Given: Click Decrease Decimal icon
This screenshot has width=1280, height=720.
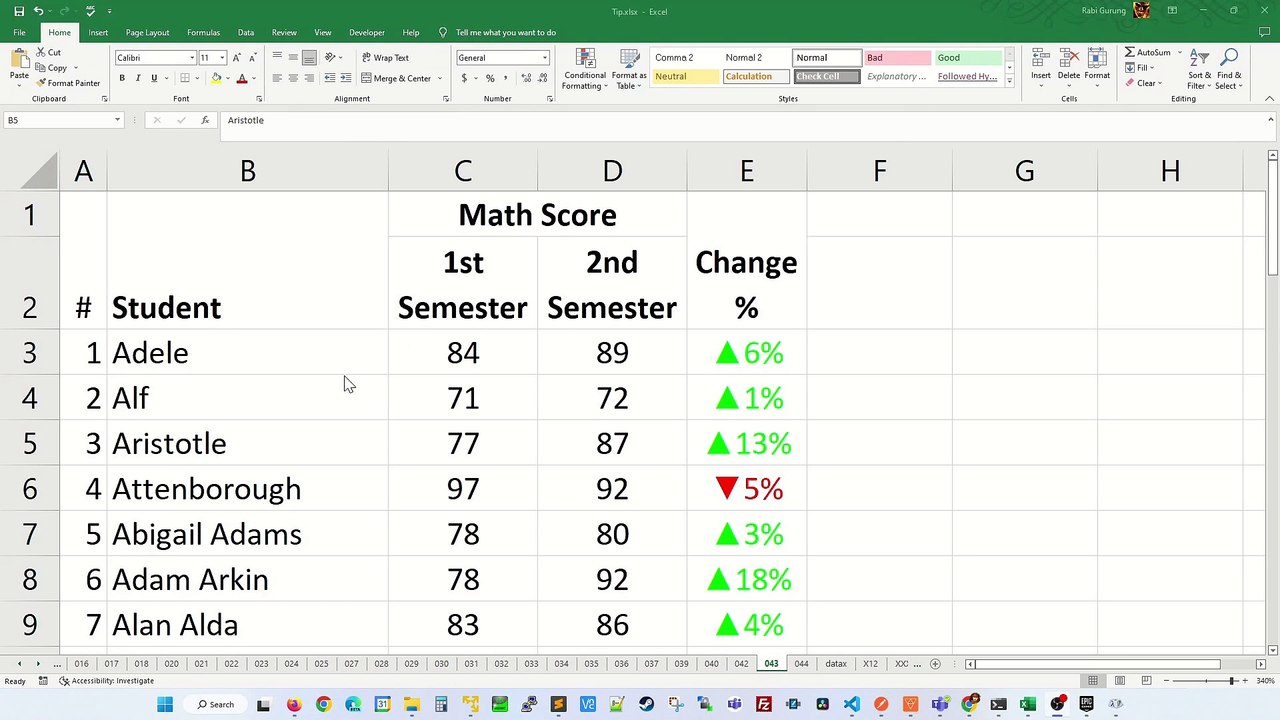Looking at the screenshot, I should point(543,78).
